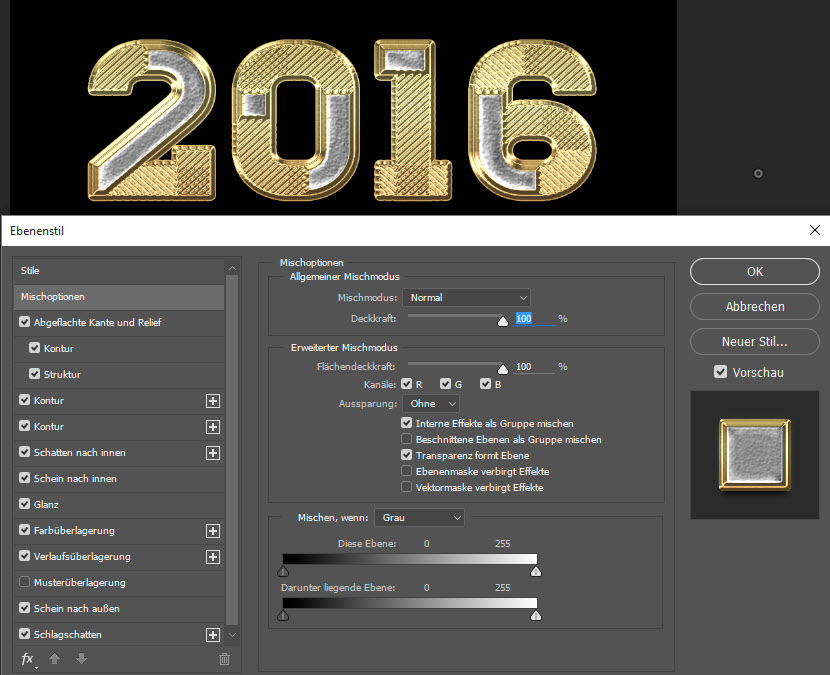The width and height of the screenshot is (830, 675).
Task: Click plus icon next to Verlaufsüberlagerung
Action: [212, 557]
